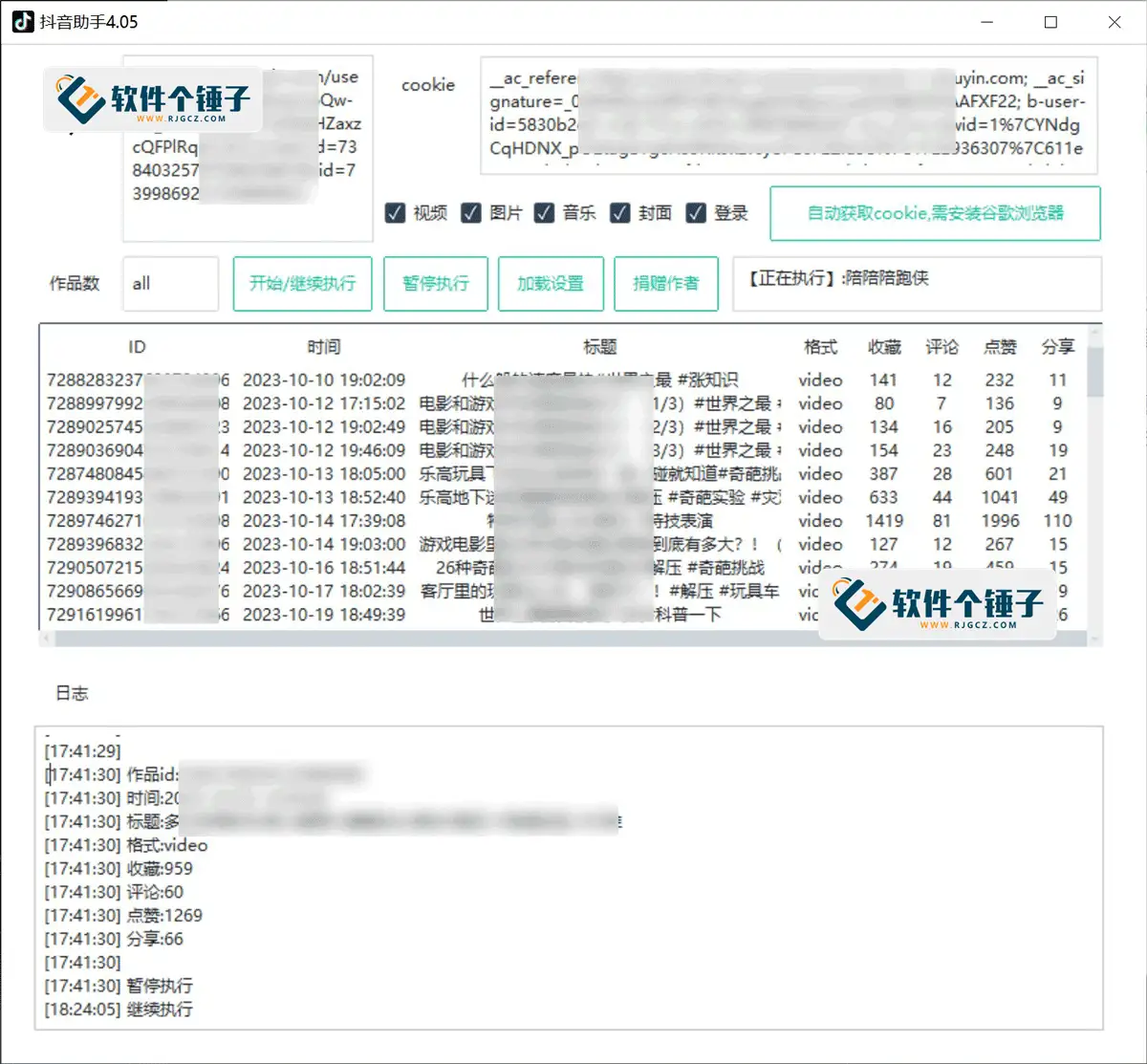Click the 收藏 column header
The height and width of the screenshot is (1064, 1147).
coord(884,347)
